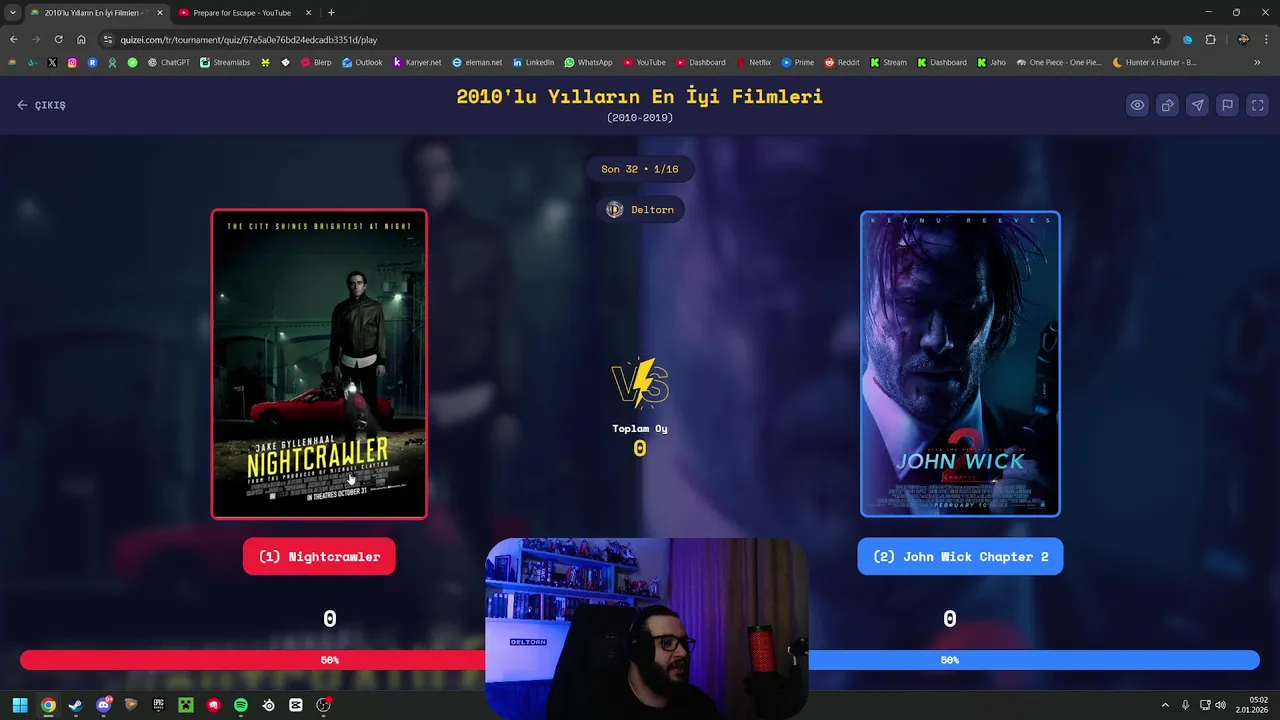The height and width of the screenshot is (720, 1280).
Task: Open the browser extensions menu
Action: 1210,40
